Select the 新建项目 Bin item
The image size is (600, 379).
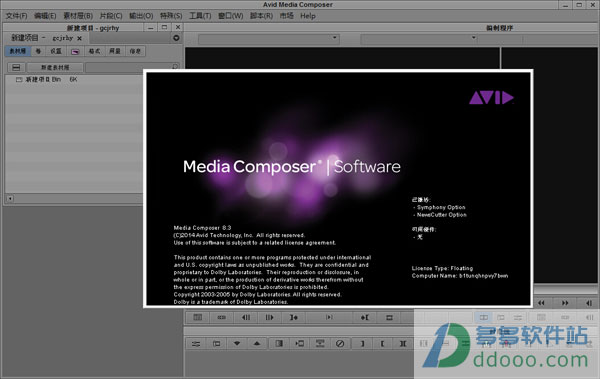pyautogui.click(x=43, y=80)
